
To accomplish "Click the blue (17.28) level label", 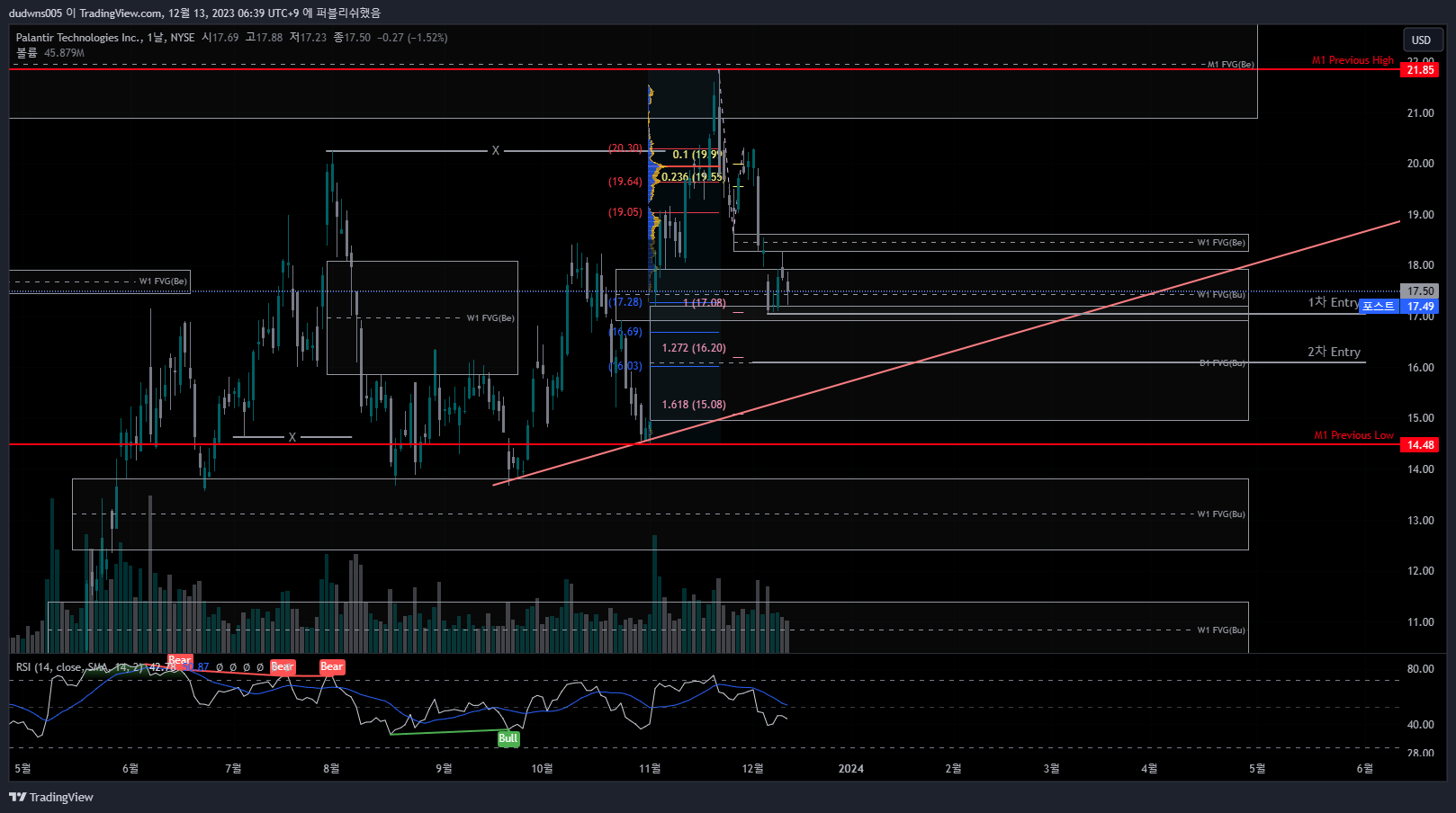I will [x=626, y=302].
